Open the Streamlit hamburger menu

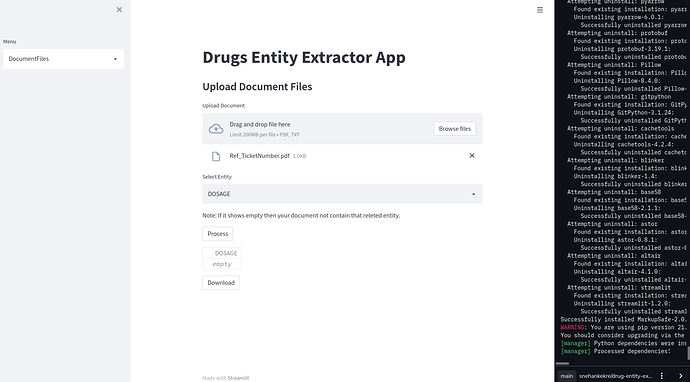pos(540,10)
